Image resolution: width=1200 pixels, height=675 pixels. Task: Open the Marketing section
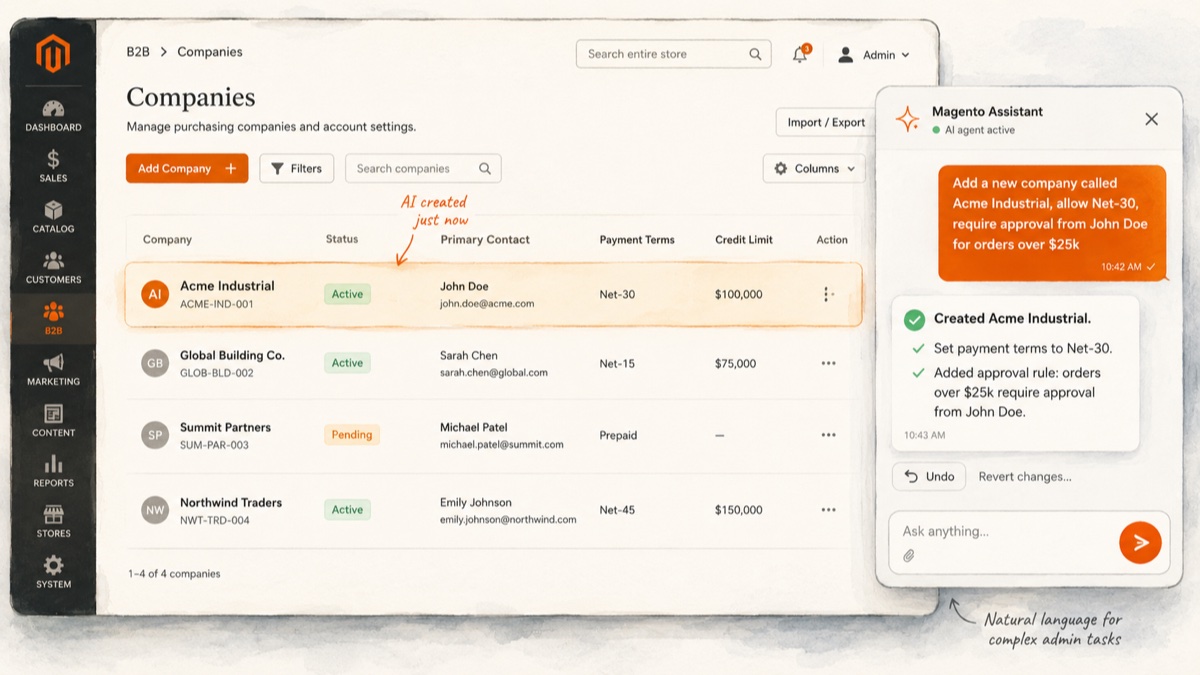(x=53, y=370)
